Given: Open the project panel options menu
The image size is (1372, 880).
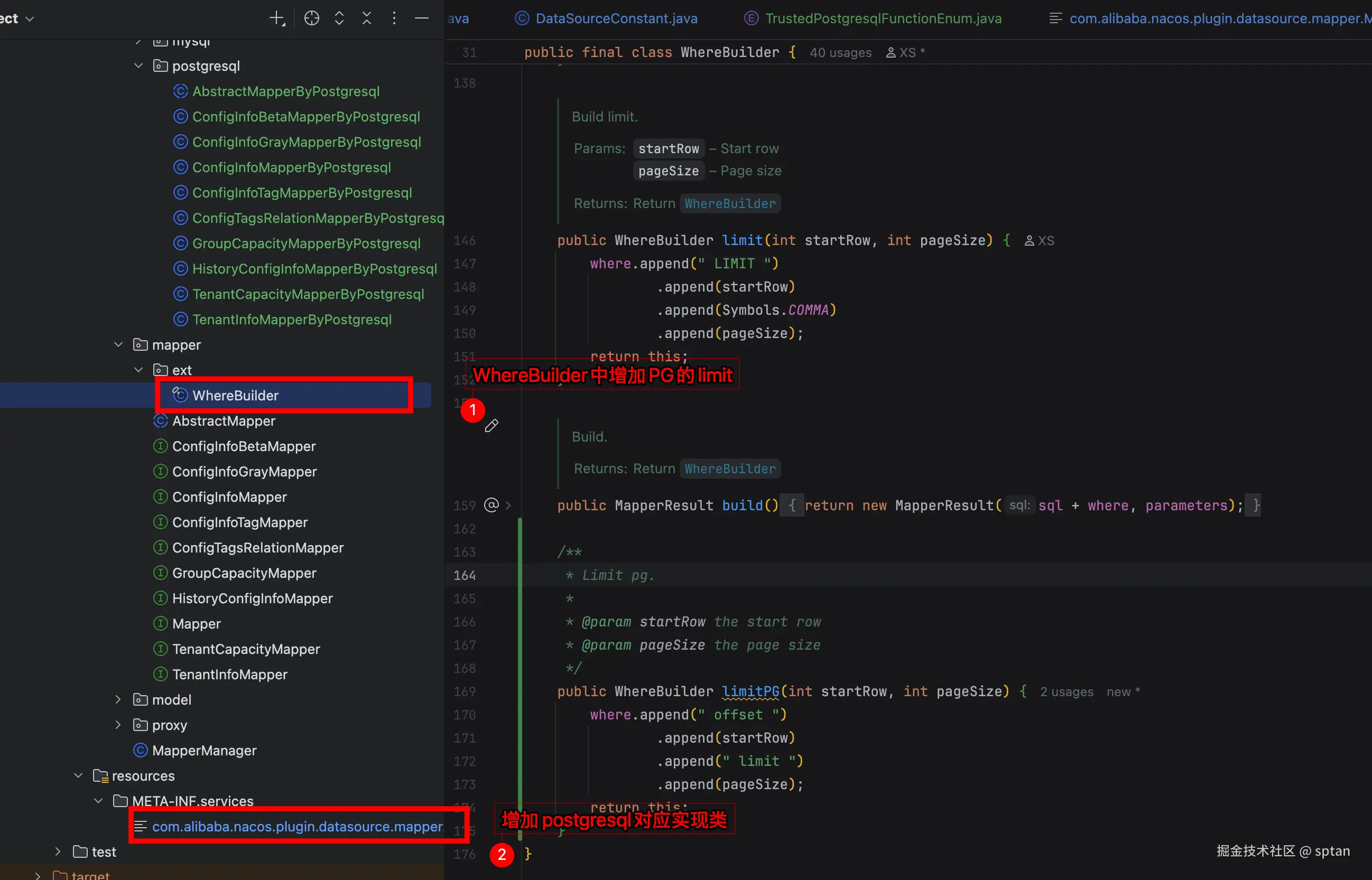Looking at the screenshot, I should pos(394,18).
